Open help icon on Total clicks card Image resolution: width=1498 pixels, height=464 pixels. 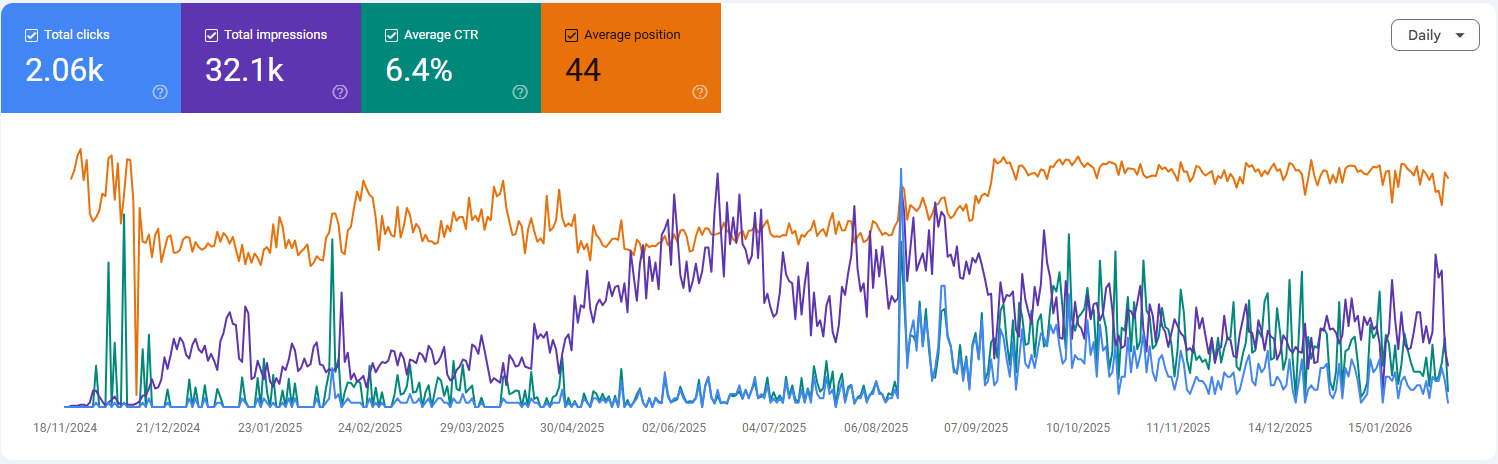tap(160, 92)
